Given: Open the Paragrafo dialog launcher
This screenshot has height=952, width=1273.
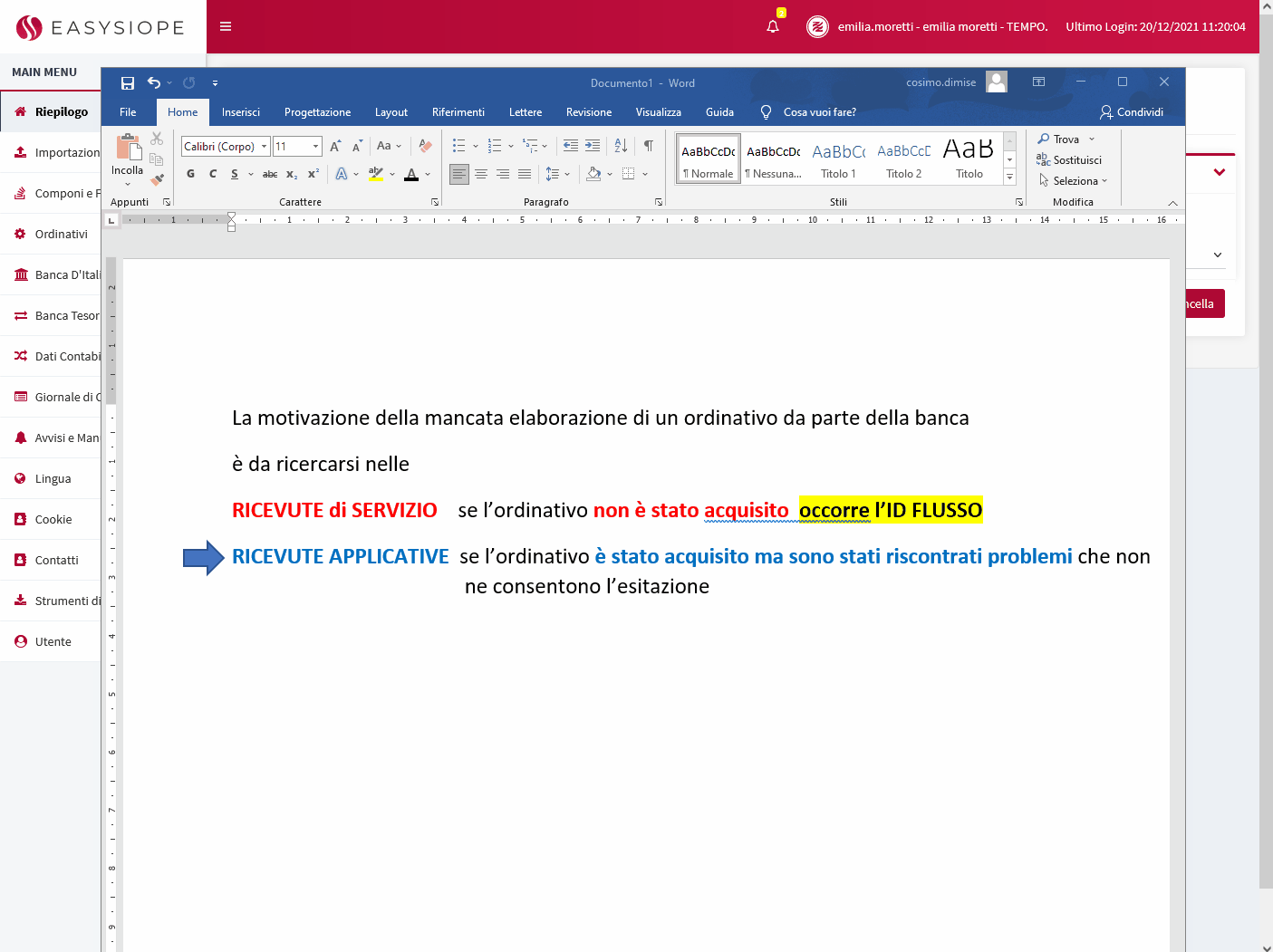Looking at the screenshot, I should click(x=659, y=202).
